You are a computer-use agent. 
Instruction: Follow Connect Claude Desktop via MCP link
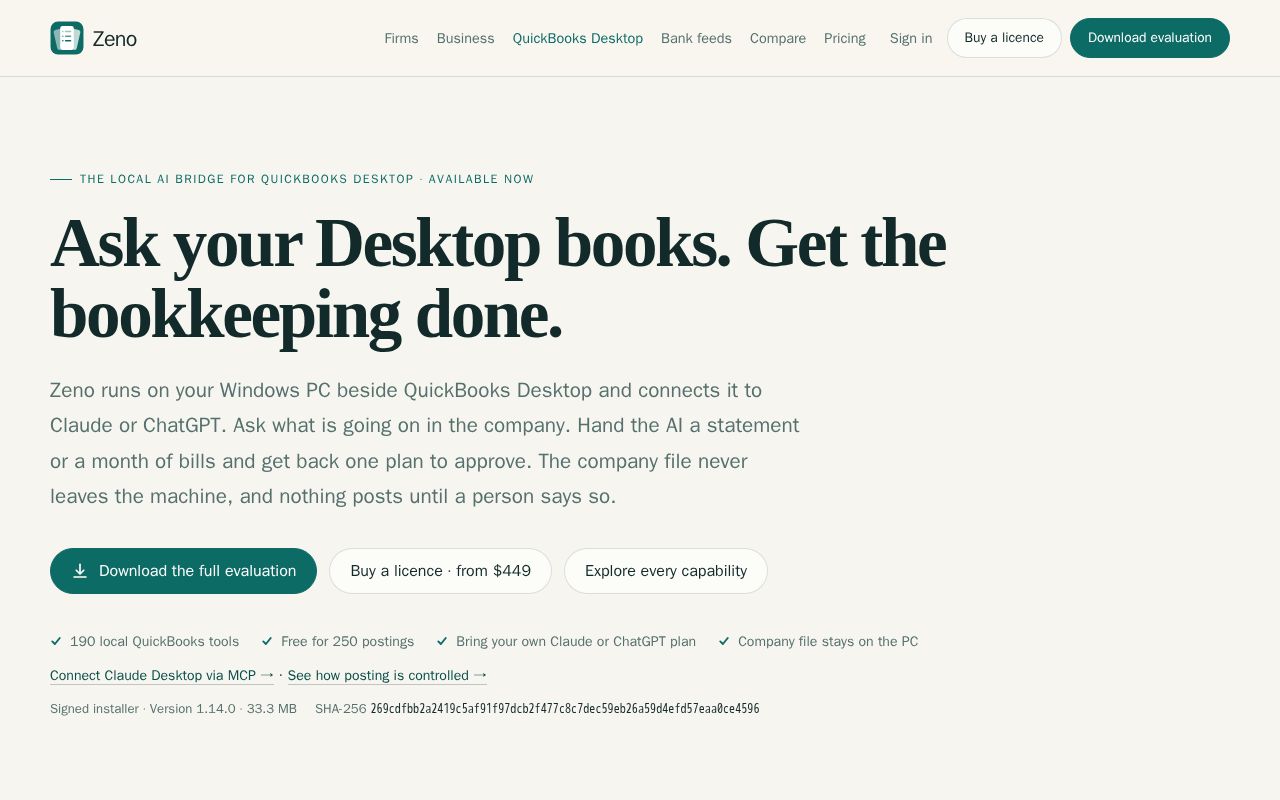point(162,676)
